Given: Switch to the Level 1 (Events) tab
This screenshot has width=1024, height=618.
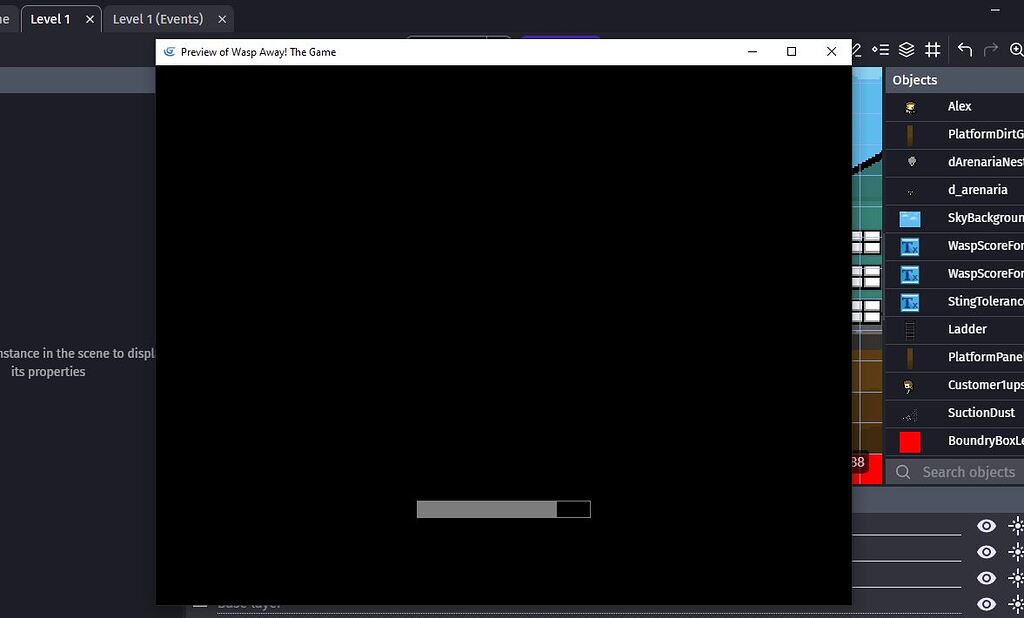Looking at the screenshot, I should click(157, 18).
